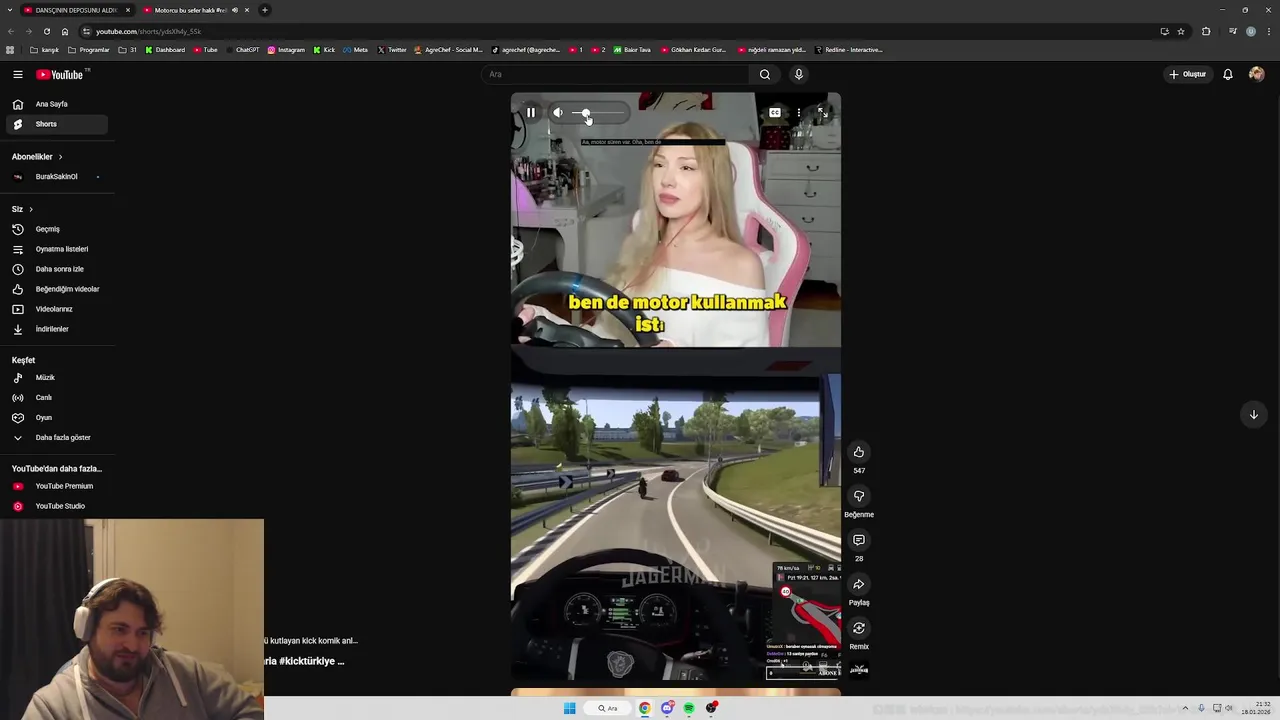The height and width of the screenshot is (720, 1280).
Task: Open the YouTube hamburger guide menu
Action: (17, 74)
